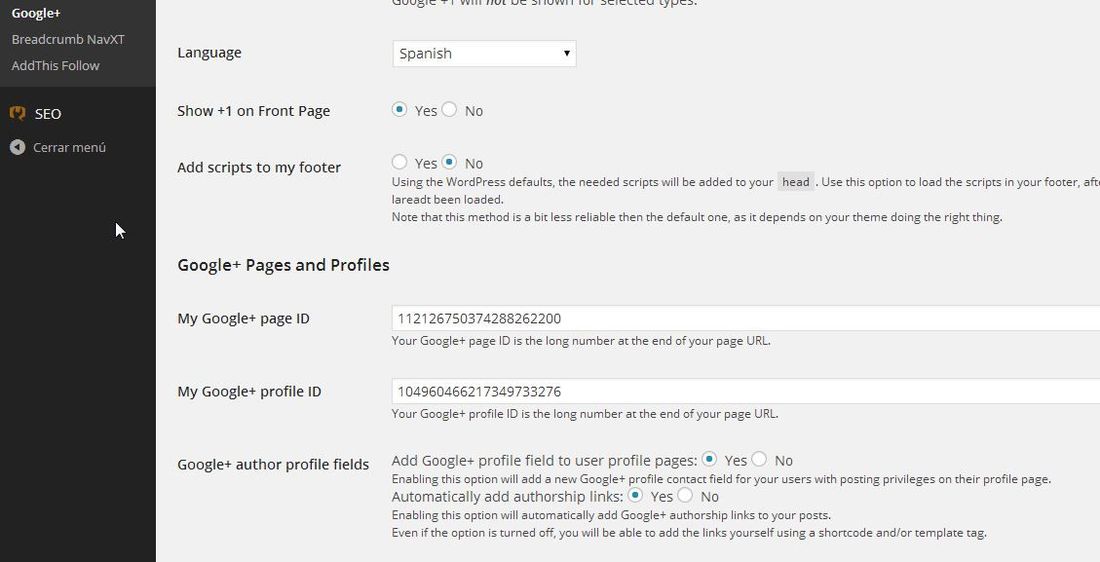
Task: Select Yes for Show +1 on Front Page
Action: tap(399, 109)
